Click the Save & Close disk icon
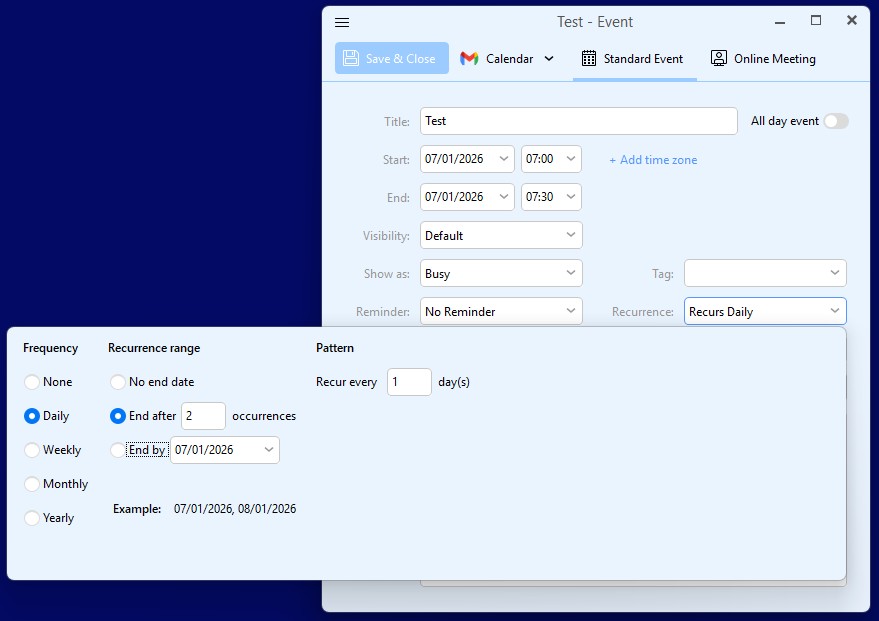 click(350, 59)
